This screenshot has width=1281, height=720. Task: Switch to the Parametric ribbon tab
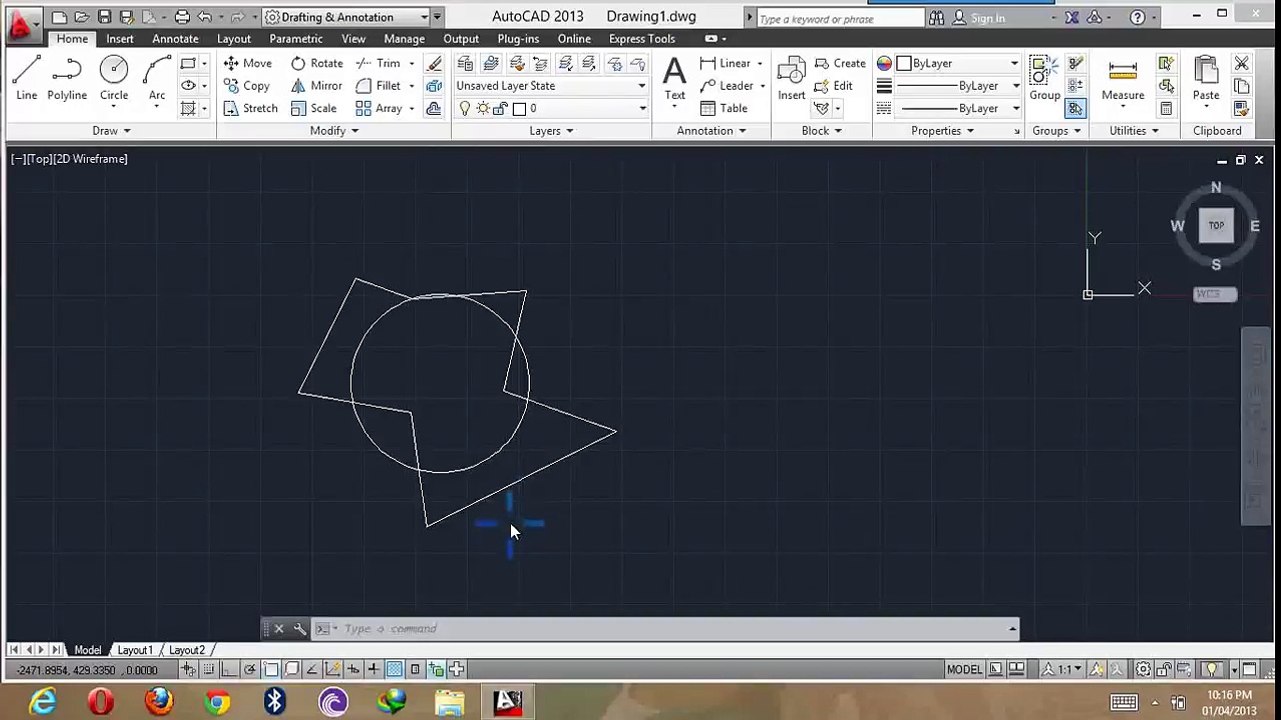click(296, 39)
